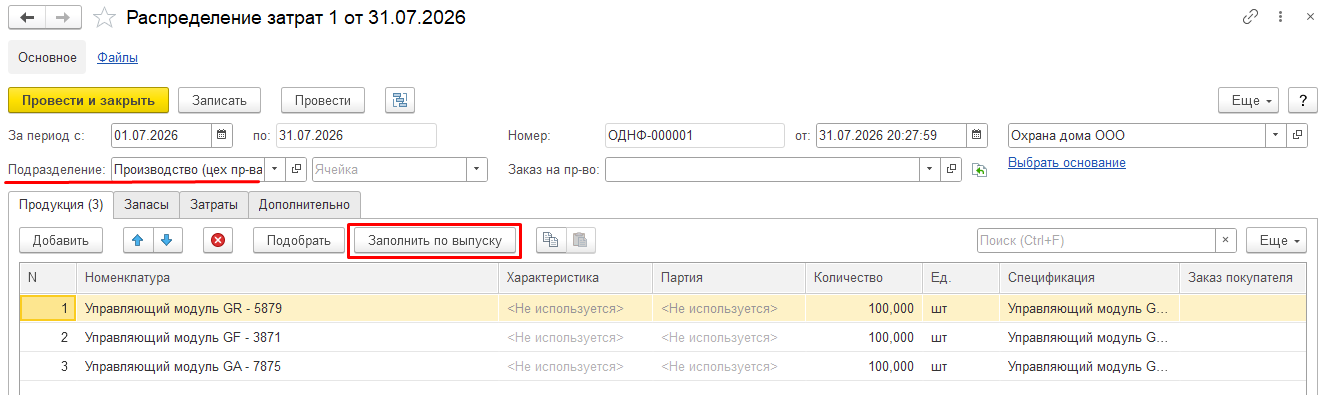This screenshot has width=1328, height=395.
Task: Open calendar for document date 31.07.2026
Action: pos(977,135)
